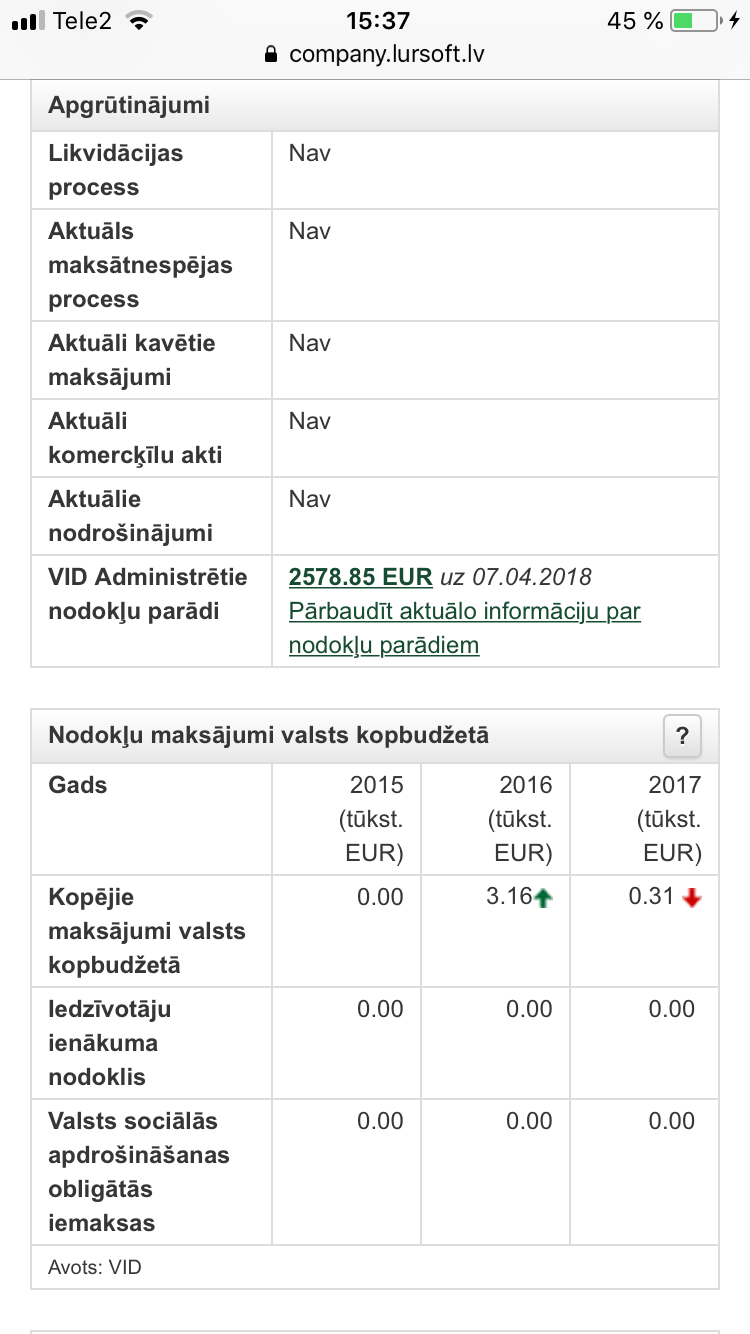Select the Iedzīvotāju ienākuma nodoklis row label
The image size is (750, 1334).
pos(110,1043)
